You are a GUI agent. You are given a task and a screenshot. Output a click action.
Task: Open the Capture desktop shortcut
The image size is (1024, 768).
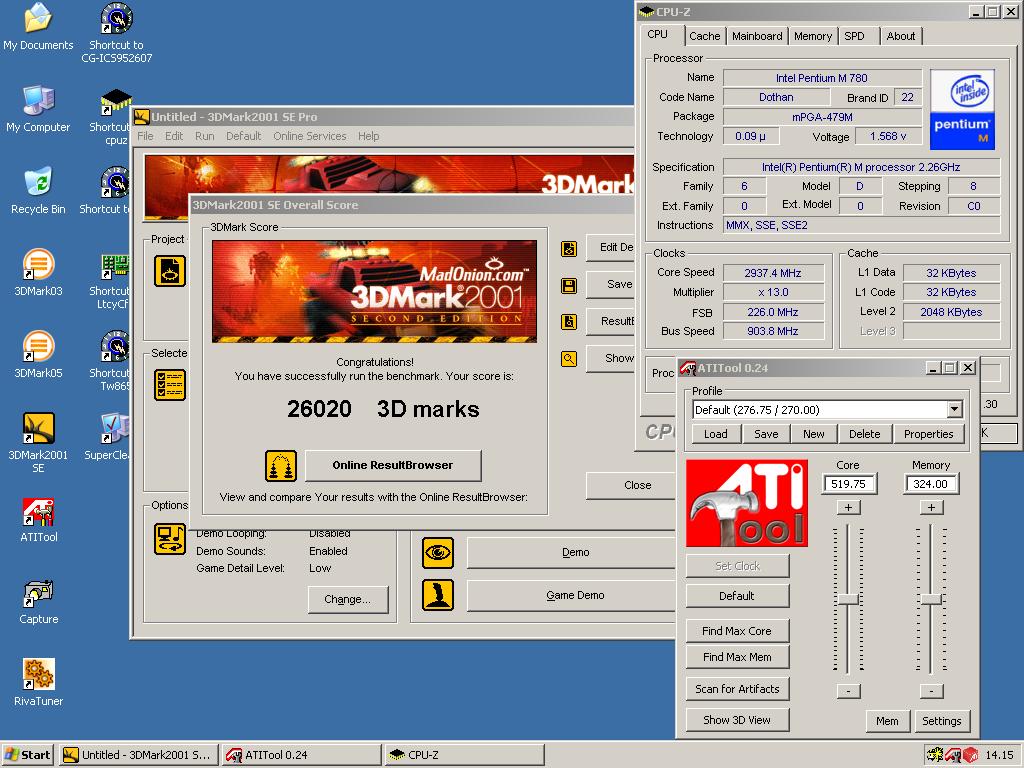point(38,601)
